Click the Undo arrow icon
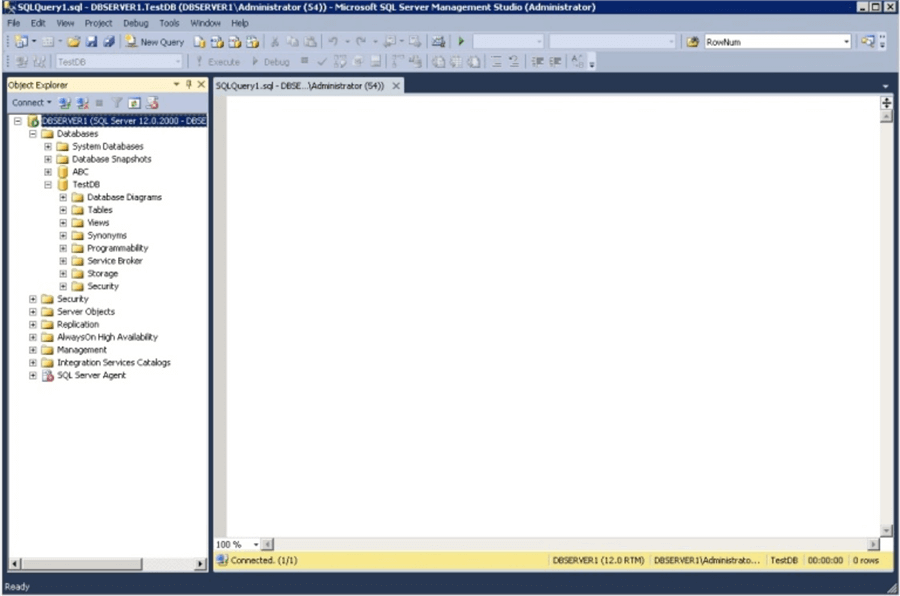The width and height of the screenshot is (900, 596). 333,42
